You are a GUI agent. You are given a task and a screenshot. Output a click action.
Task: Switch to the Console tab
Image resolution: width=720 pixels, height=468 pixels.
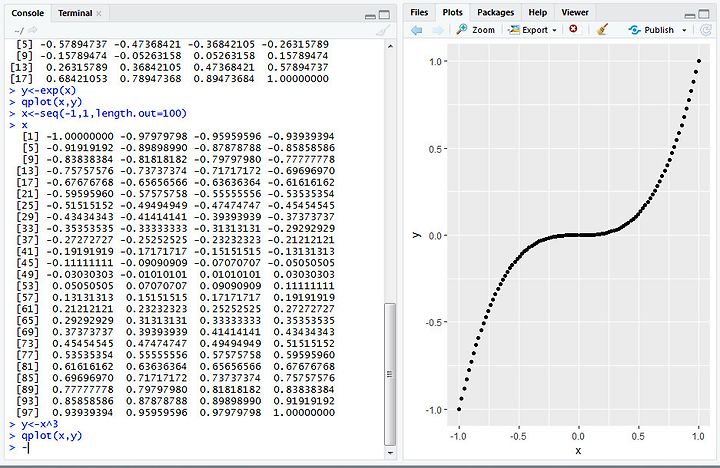coord(28,13)
